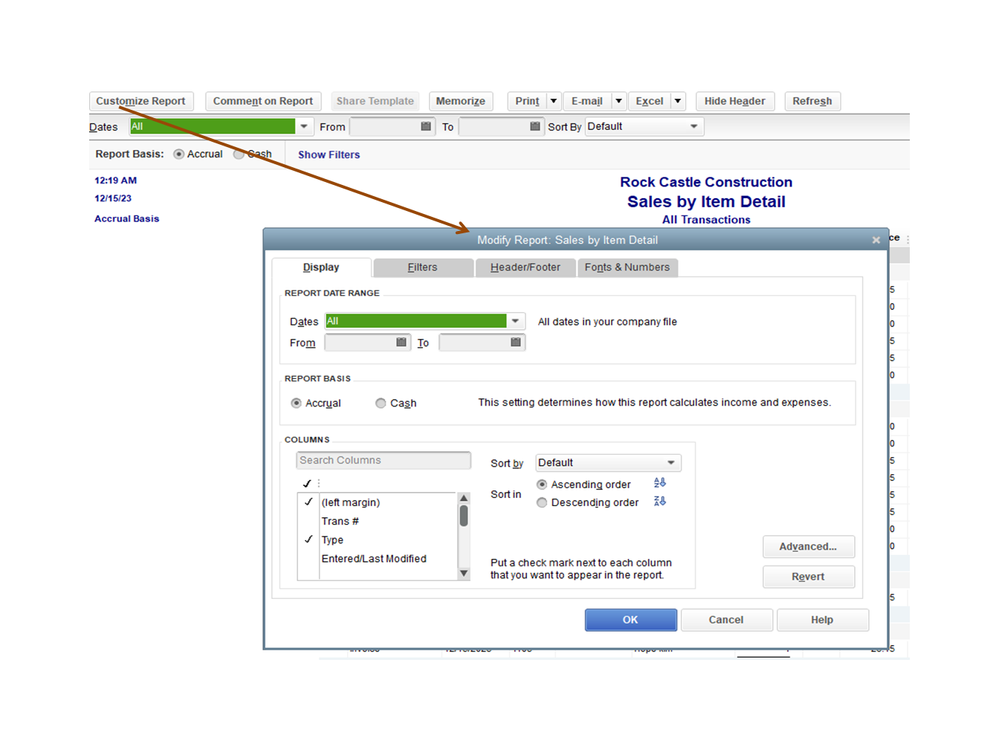Open calendar icon in dialog From field

pyautogui.click(x=401, y=342)
